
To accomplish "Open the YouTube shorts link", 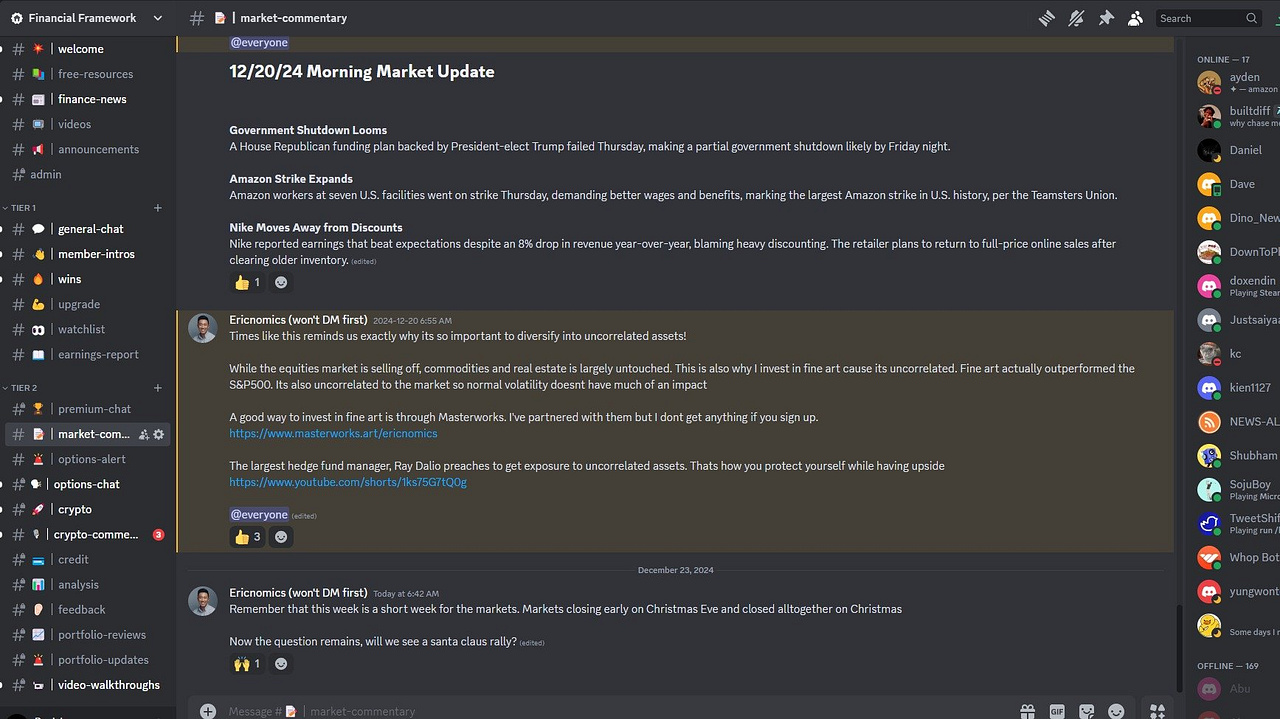I will coord(348,482).
